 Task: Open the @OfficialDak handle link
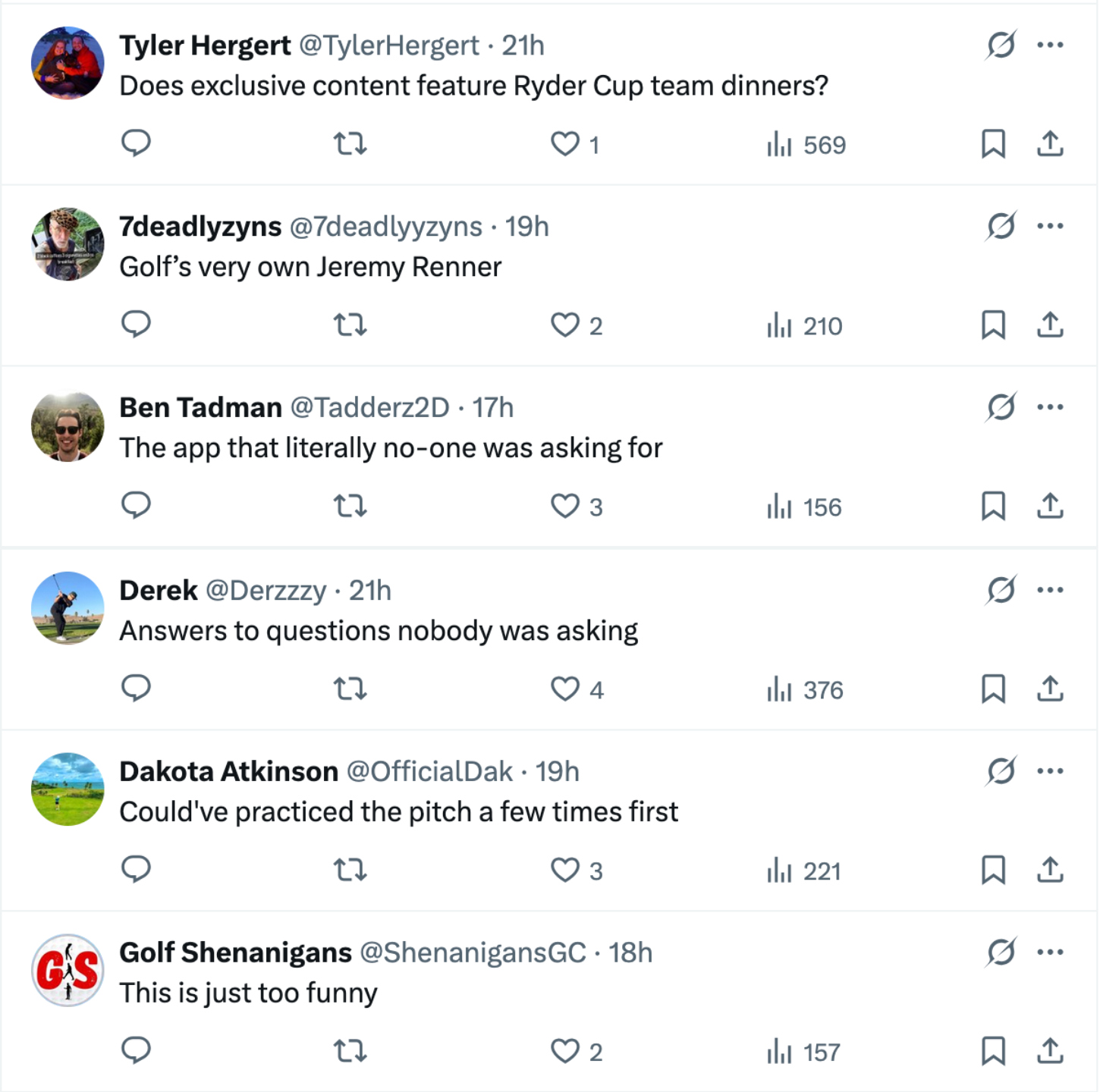coord(429,771)
